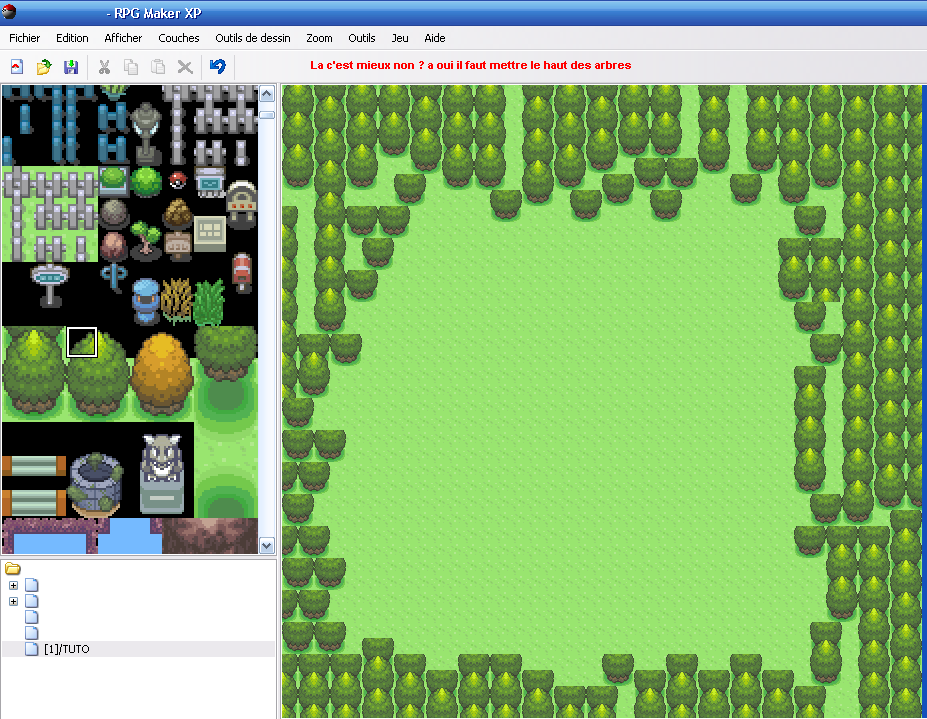Click the Copy toolbar icon
Viewport: 927px width, 719px height.
131,67
